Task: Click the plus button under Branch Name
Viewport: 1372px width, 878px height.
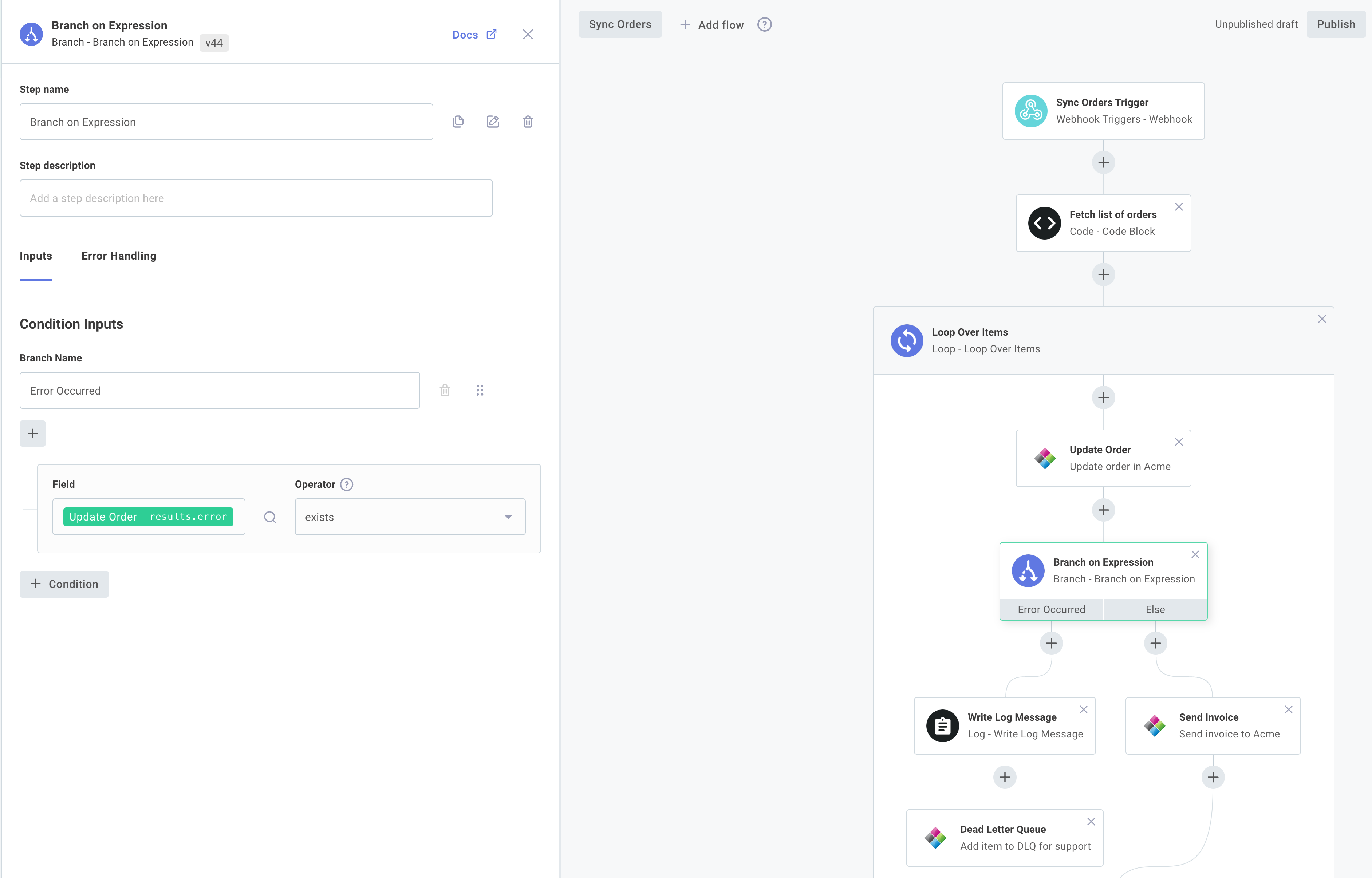Action: pos(32,434)
